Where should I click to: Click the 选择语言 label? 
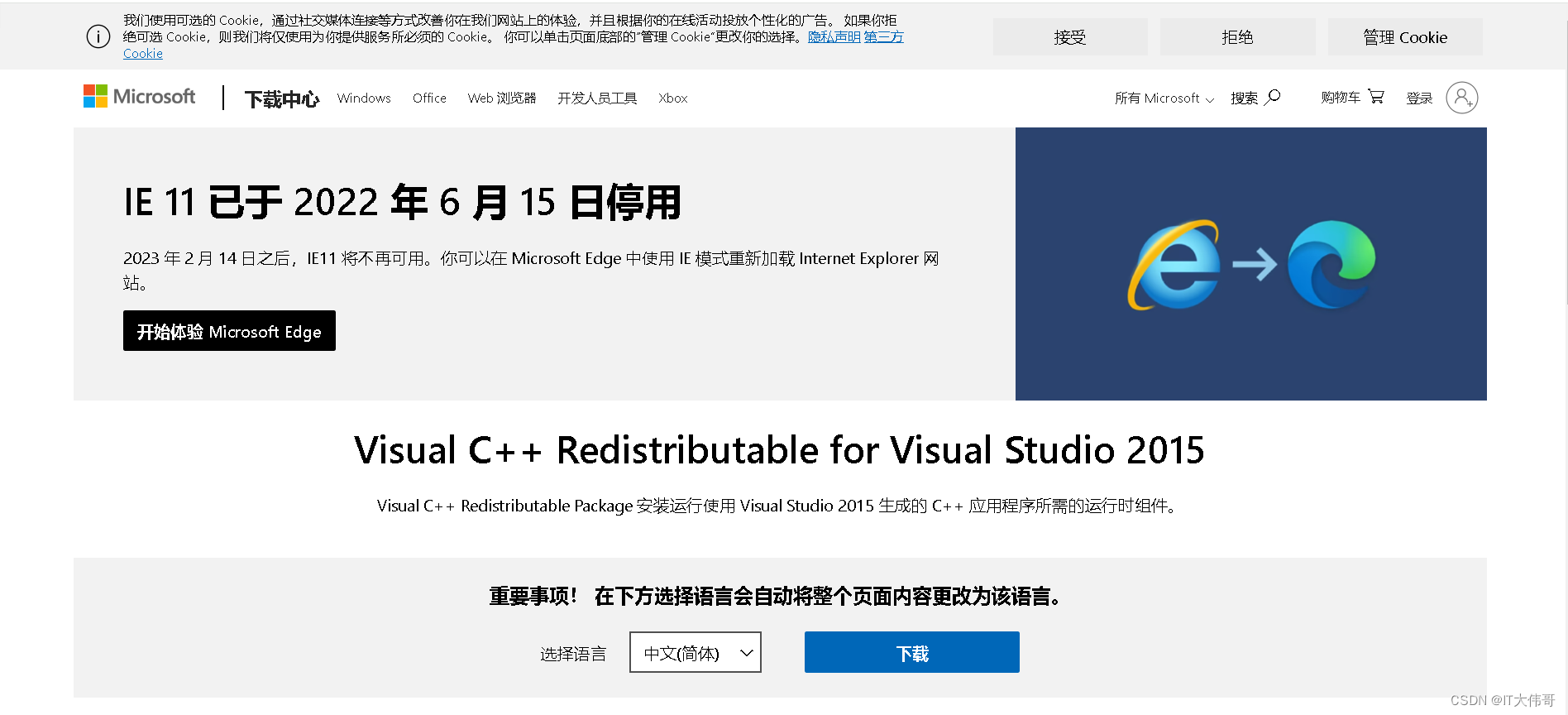573,654
